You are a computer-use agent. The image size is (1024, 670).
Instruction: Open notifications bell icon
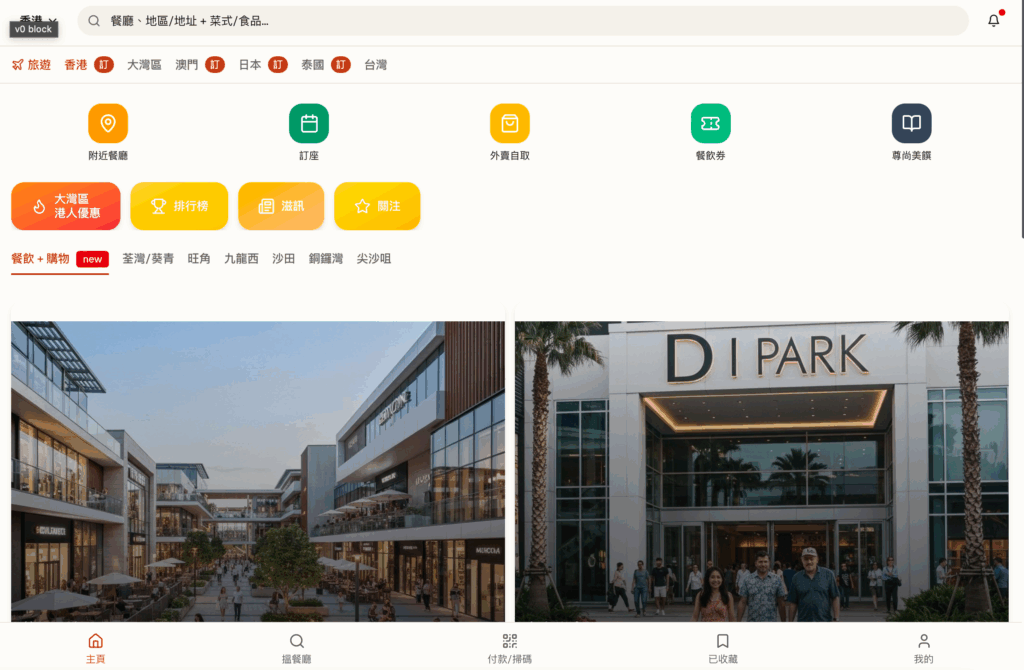(993, 21)
